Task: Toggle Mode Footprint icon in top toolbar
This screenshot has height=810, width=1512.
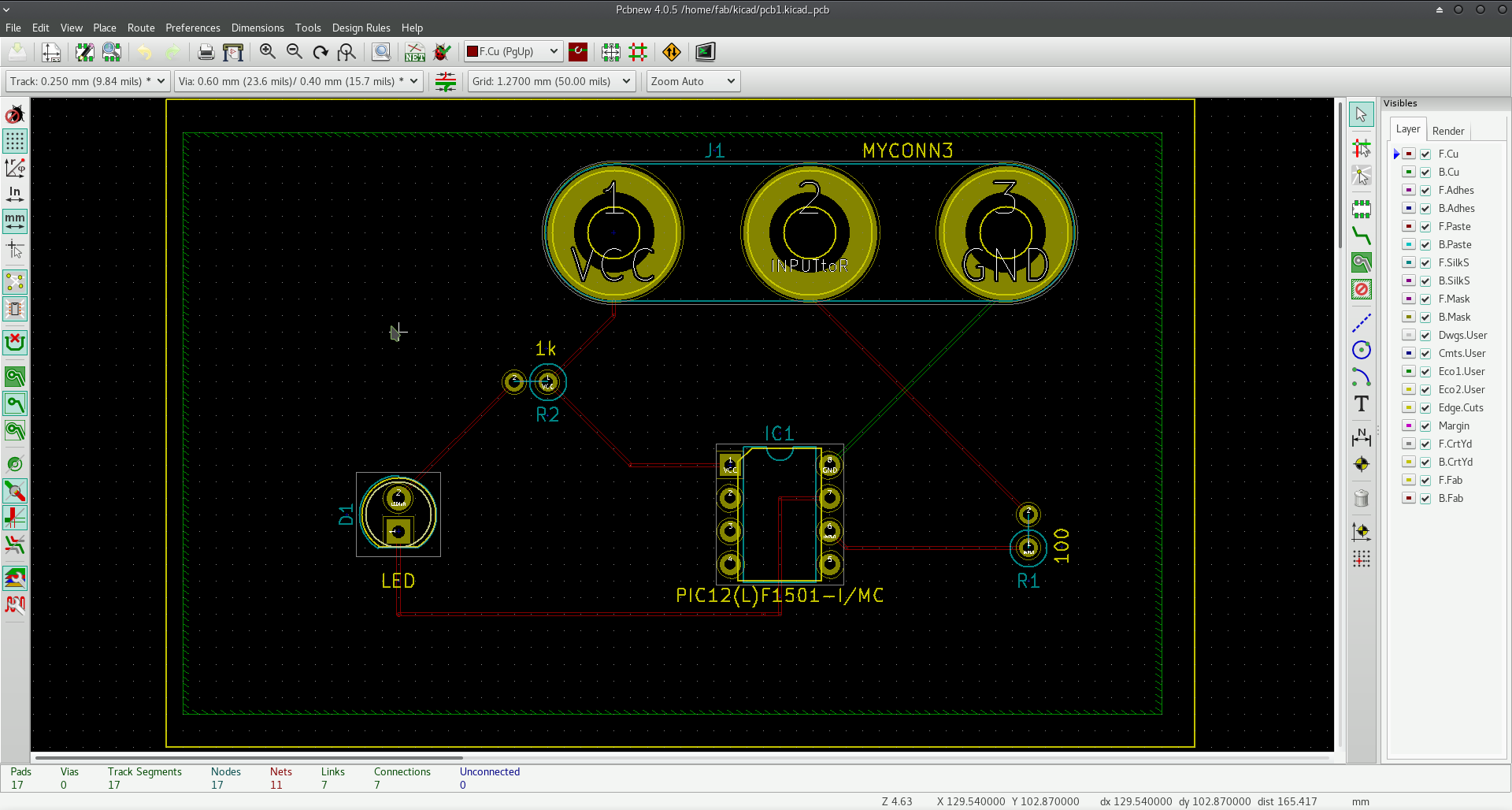Action: coord(611,52)
